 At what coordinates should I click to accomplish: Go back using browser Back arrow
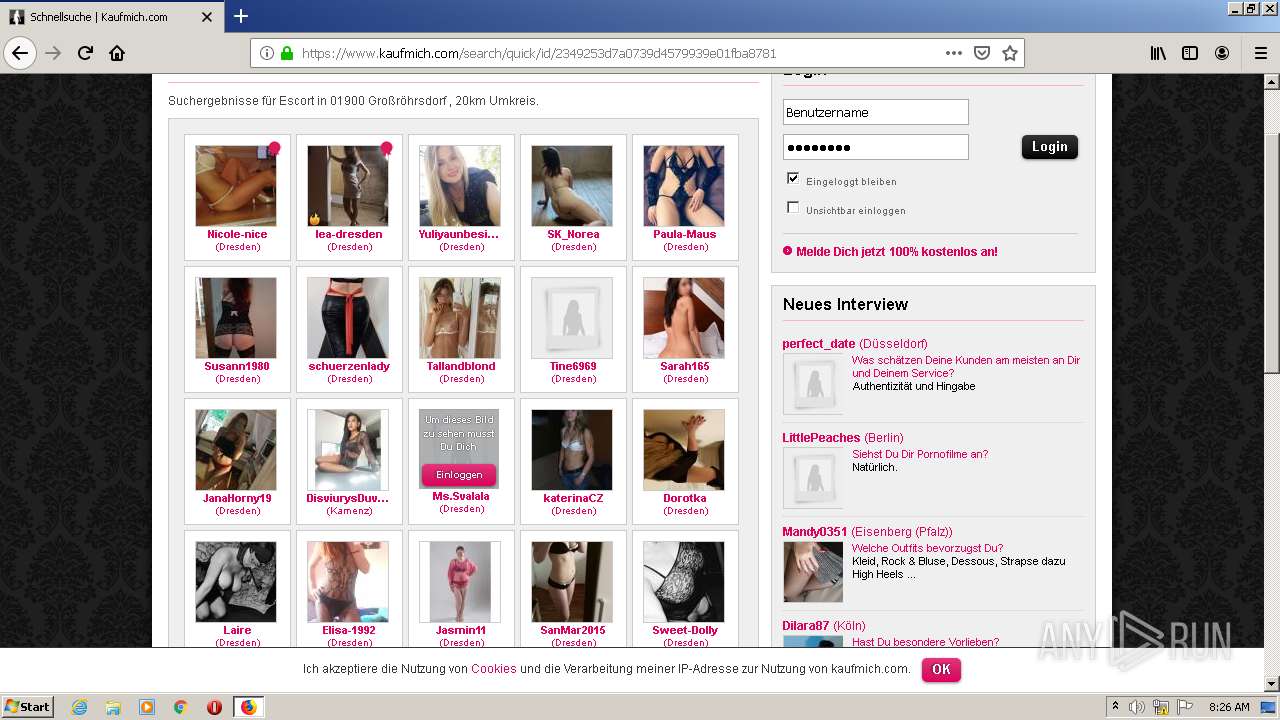tap(20, 53)
